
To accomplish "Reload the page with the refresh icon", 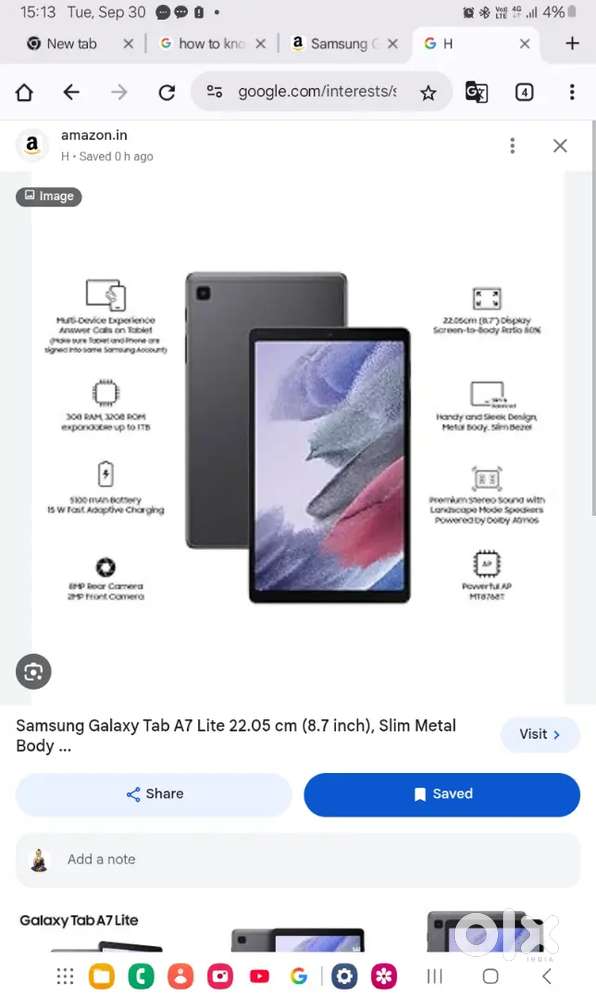I will (x=167, y=93).
